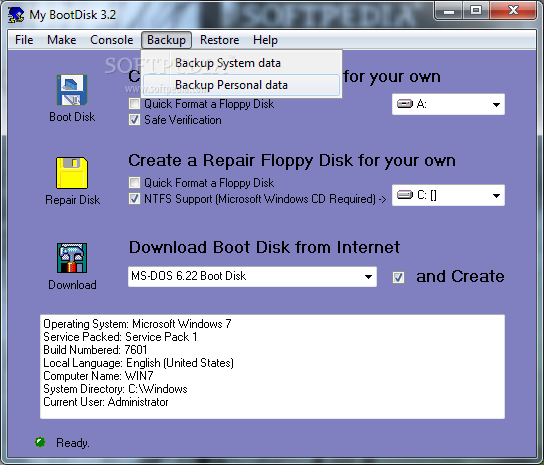Viewport: 544px width, 465px height.
Task: Click 'Service Packed: Service Pack 1' line
Action: coord(120,337)
